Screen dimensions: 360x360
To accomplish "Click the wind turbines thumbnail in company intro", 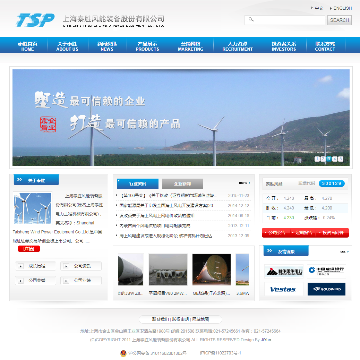I will (x=32, y=208).
